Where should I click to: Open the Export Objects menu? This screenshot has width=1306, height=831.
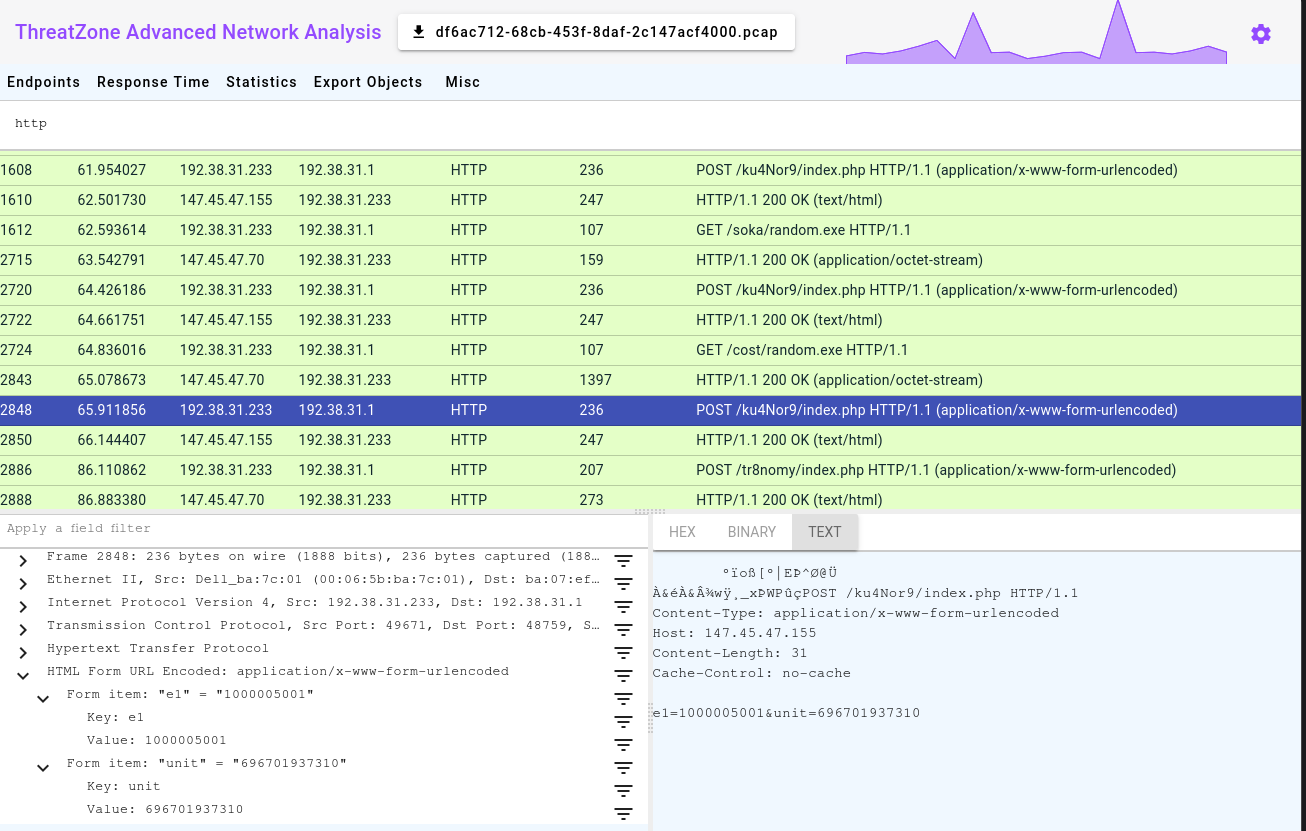coord(368,82)
